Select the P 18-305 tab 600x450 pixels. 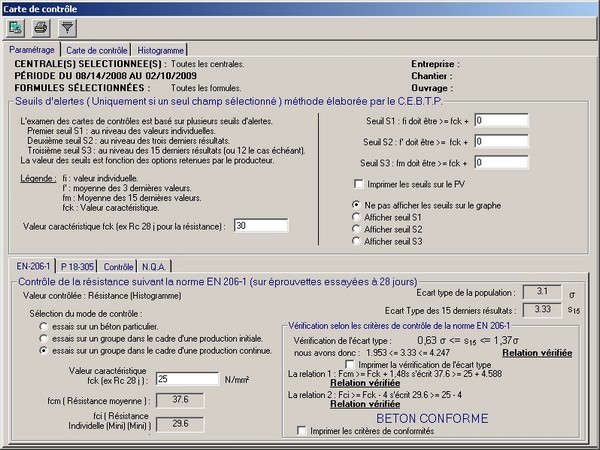[x=77, y=267]
